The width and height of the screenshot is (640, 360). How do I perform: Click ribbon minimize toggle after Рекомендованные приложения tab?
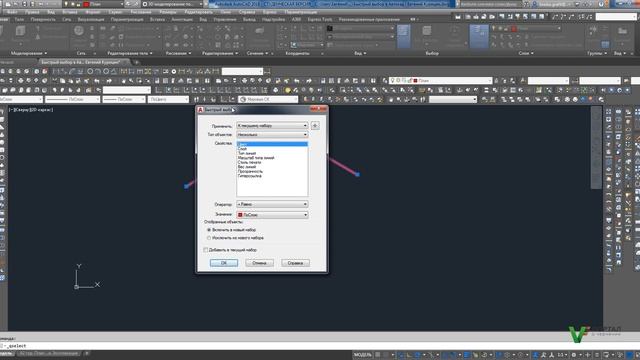[x=413, y=19]
